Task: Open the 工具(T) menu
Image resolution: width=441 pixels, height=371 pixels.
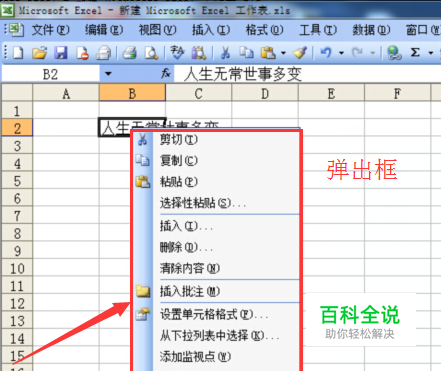Action: click(x=318, y=30)
